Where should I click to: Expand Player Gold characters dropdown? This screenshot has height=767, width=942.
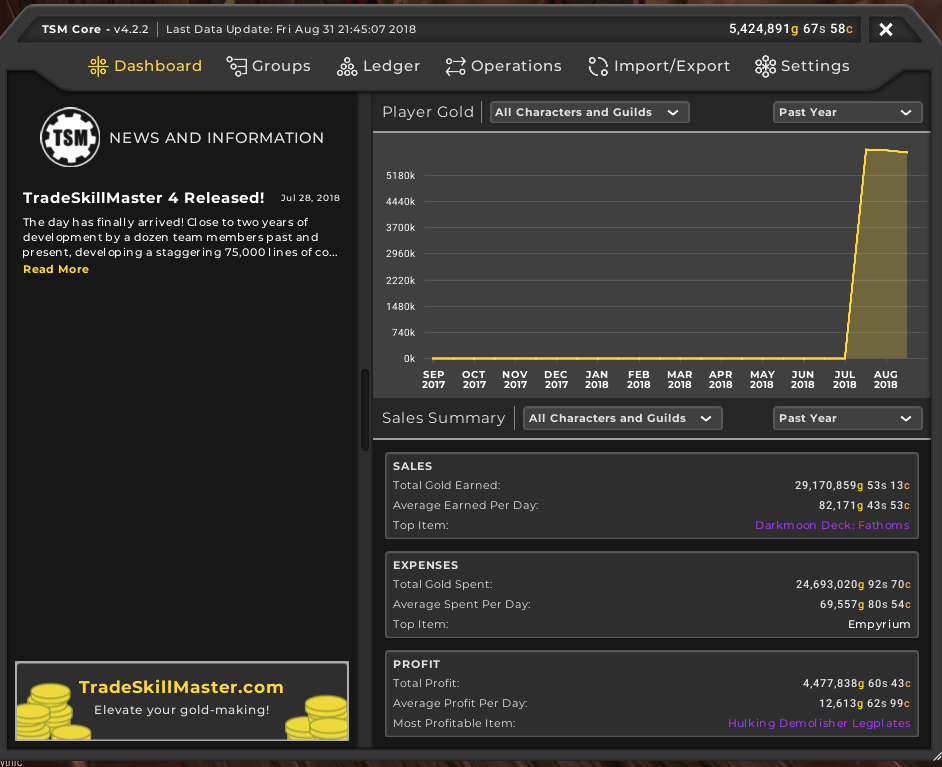point(589,112)
